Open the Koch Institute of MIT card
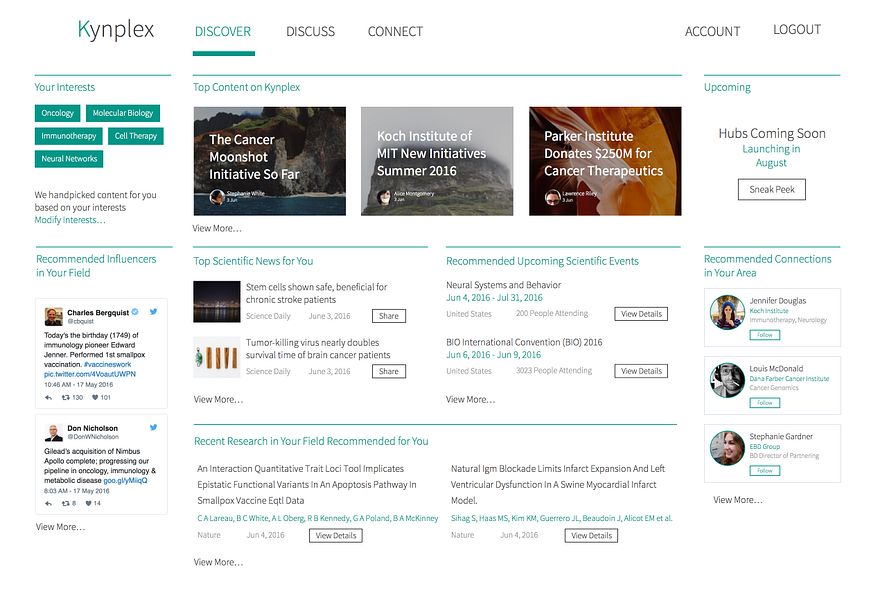 click(x=437, y=161)
